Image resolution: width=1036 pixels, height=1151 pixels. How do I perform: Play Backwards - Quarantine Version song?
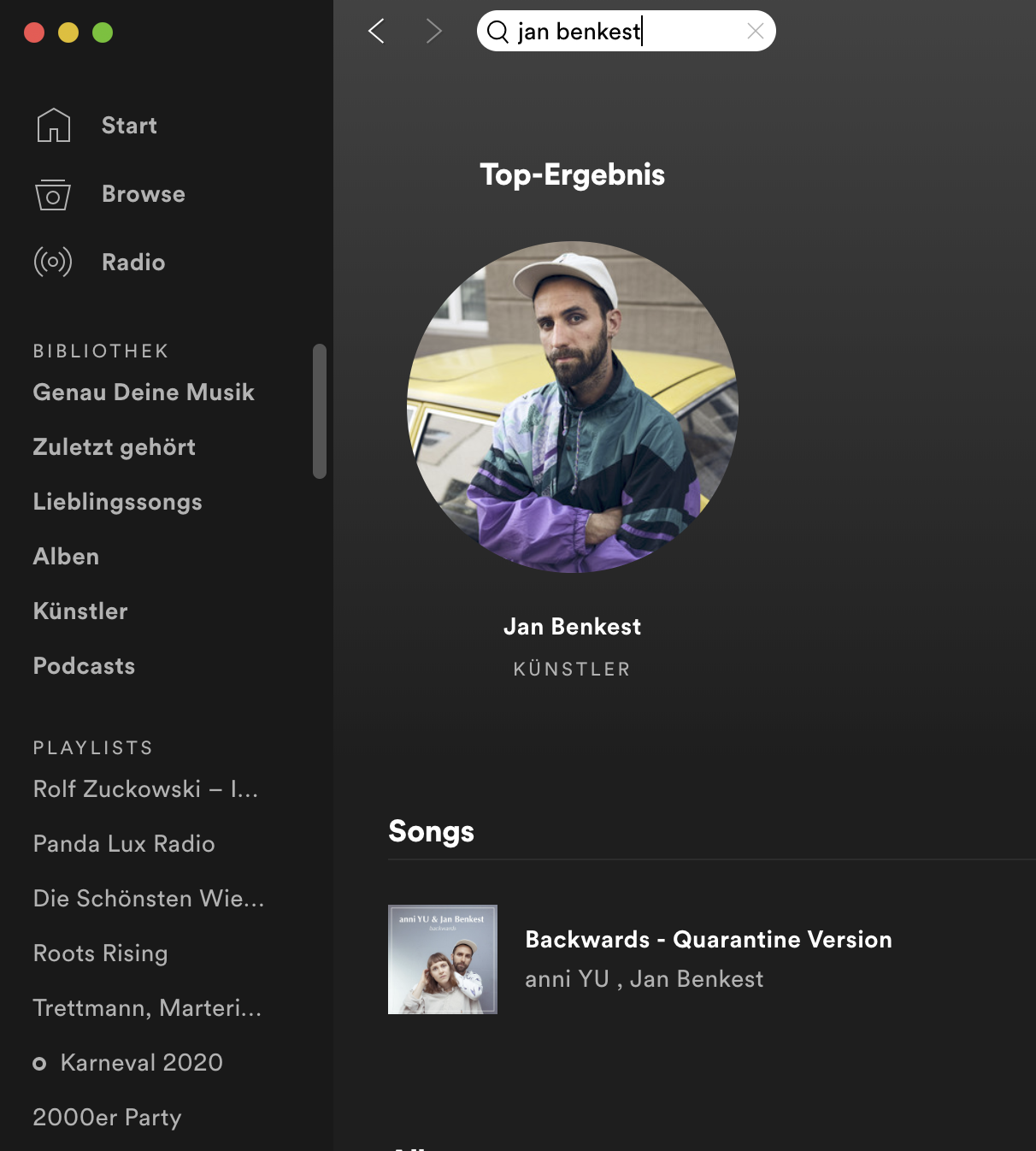click(x=709, y=939)
